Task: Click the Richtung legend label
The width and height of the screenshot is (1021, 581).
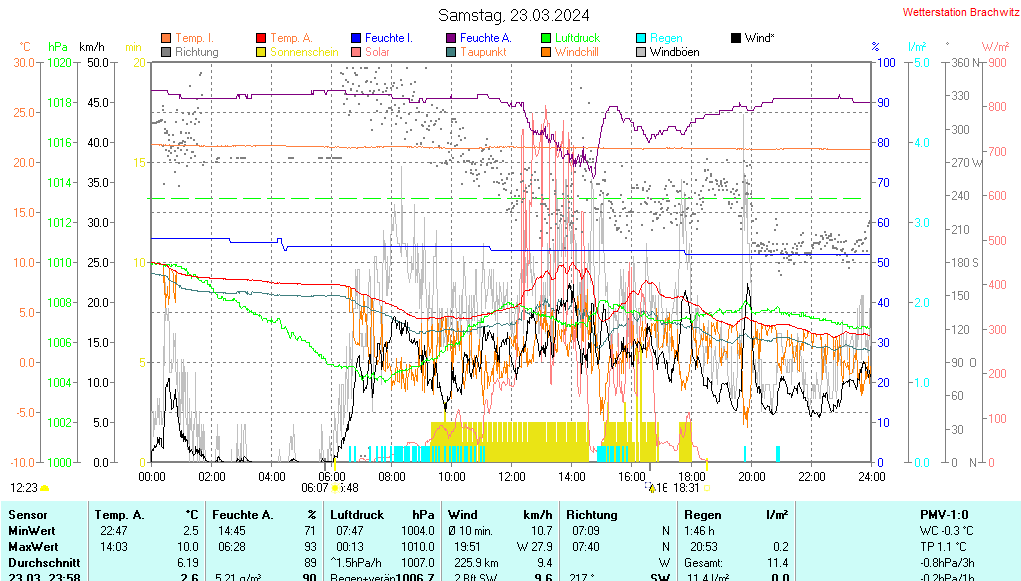Action: tap(196, 52)
